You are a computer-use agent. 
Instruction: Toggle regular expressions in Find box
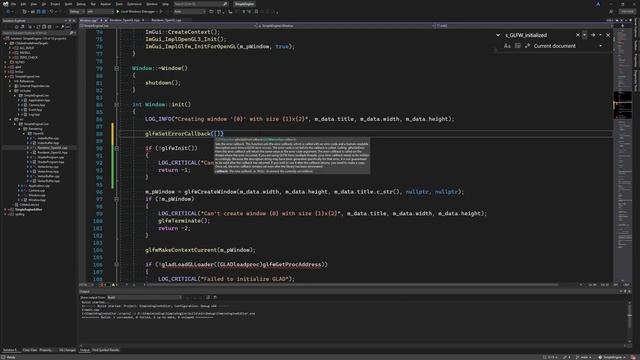click(x=527, y=46)
